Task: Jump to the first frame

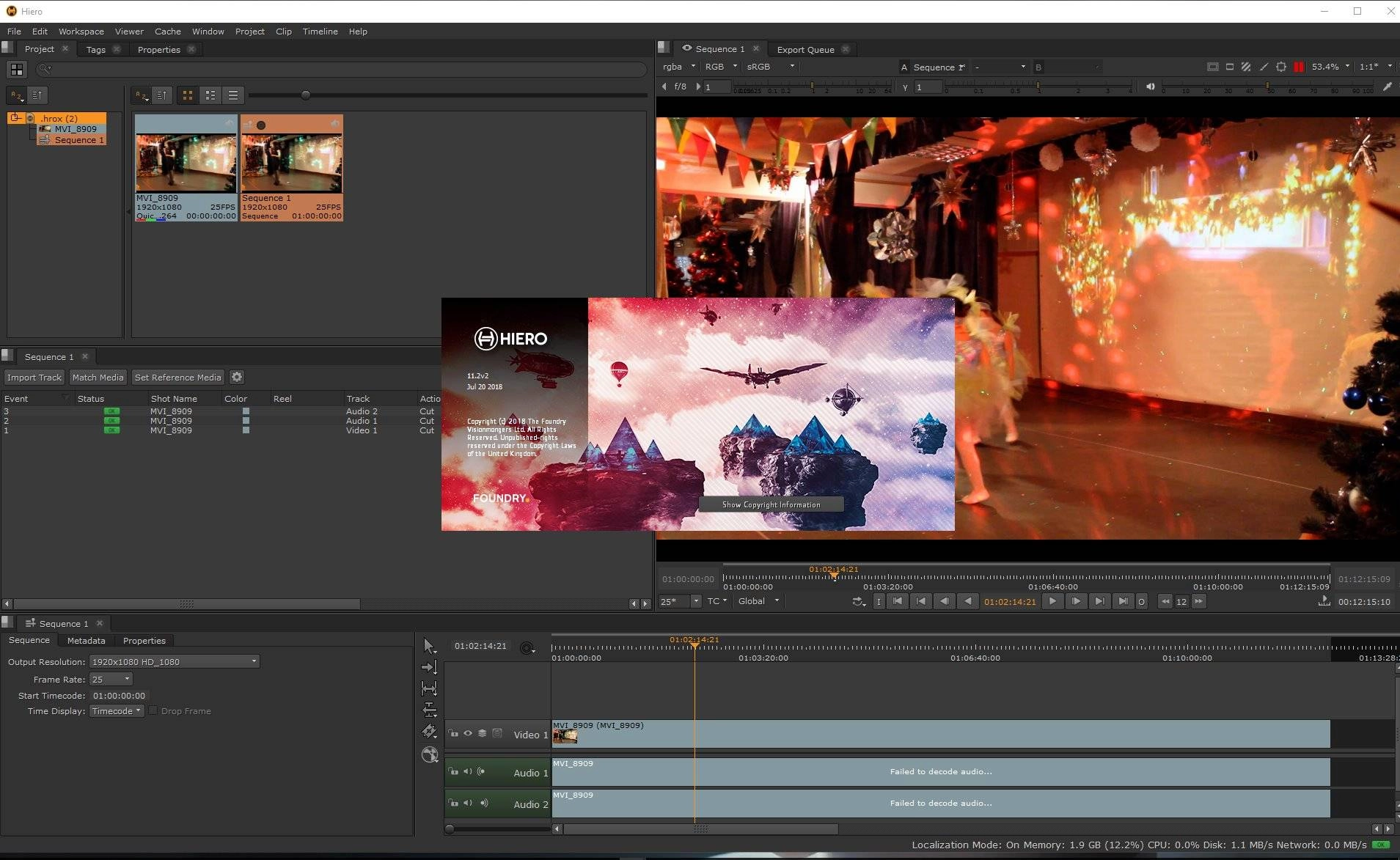Action: 898,601
